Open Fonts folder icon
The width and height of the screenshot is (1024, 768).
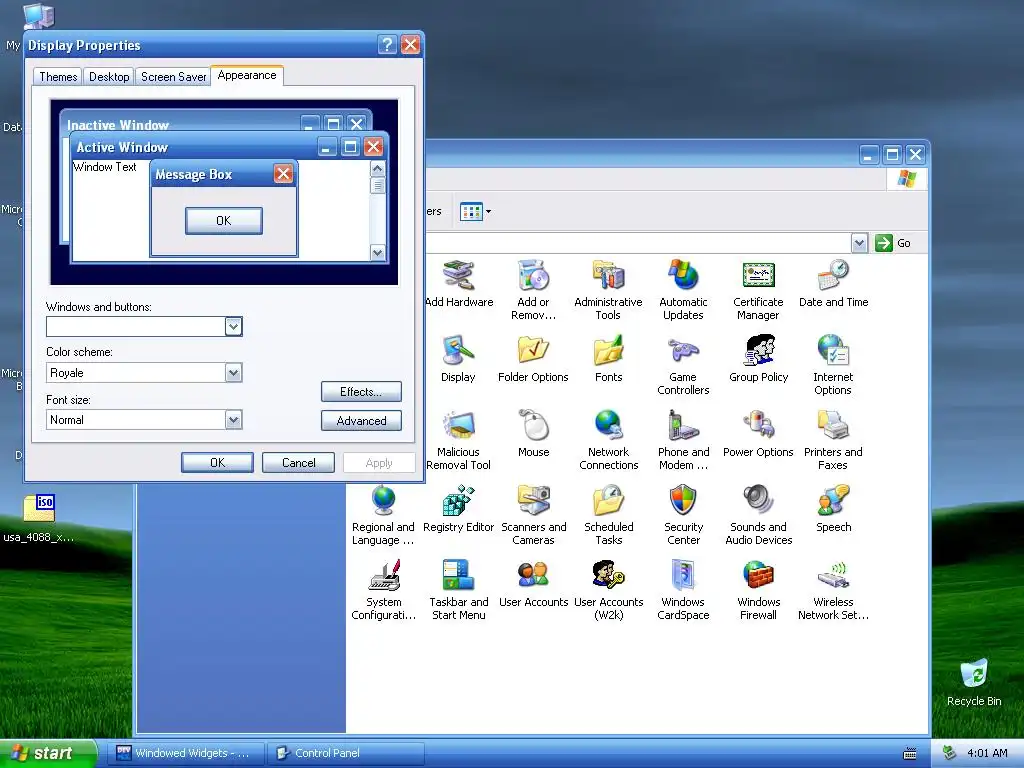coord(608,359)
